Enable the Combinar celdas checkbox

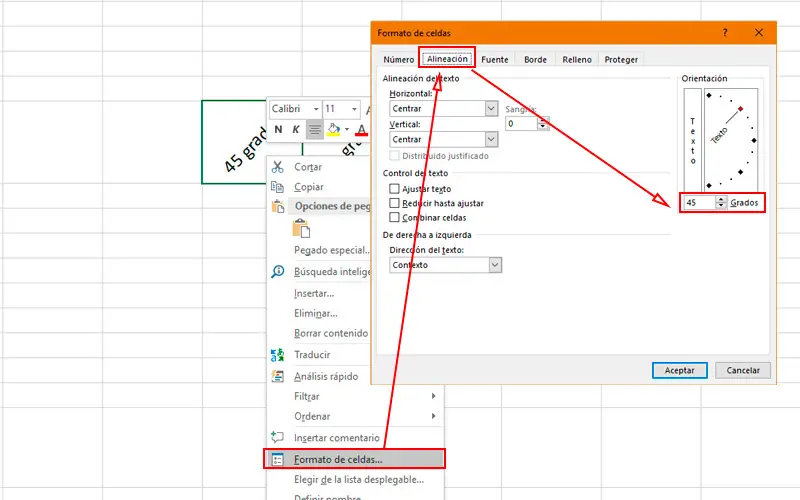click(394, 217)
